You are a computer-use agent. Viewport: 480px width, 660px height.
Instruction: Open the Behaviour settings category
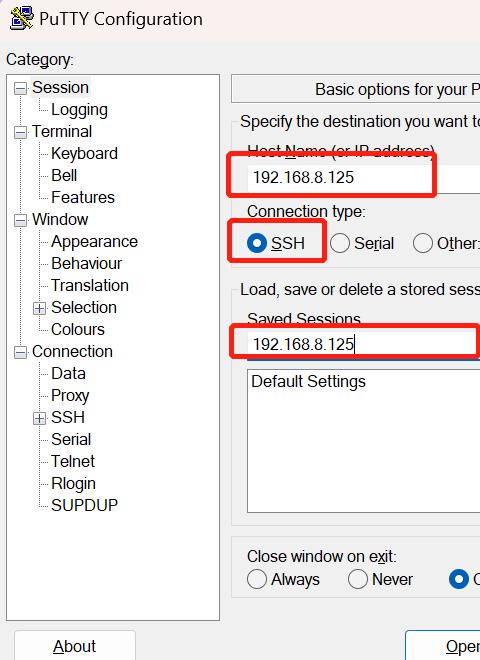pyautogui.click(x=86, y=263)
